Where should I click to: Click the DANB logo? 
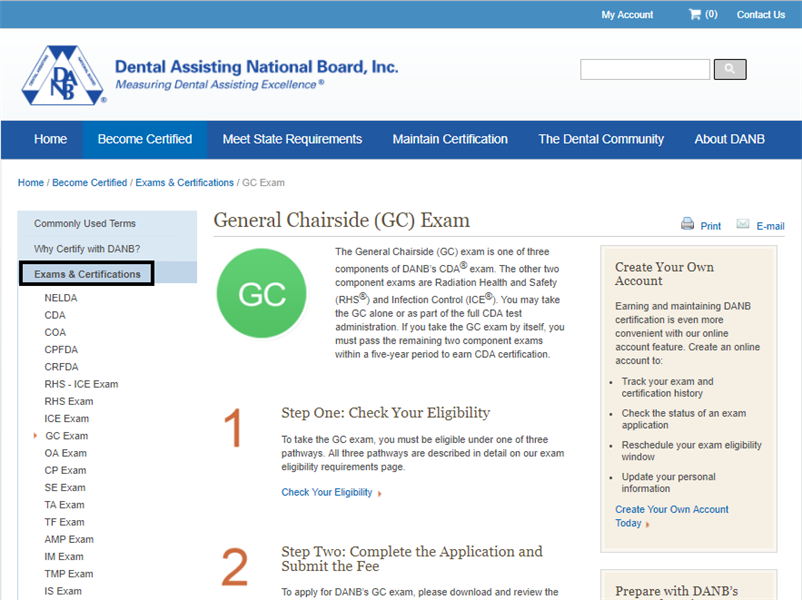62,73
